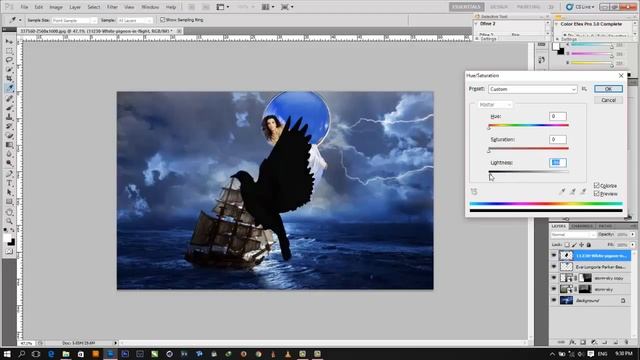Click the Add to Sample eyedropper
This screenshot has height=360, width=640.
point(573,191)
